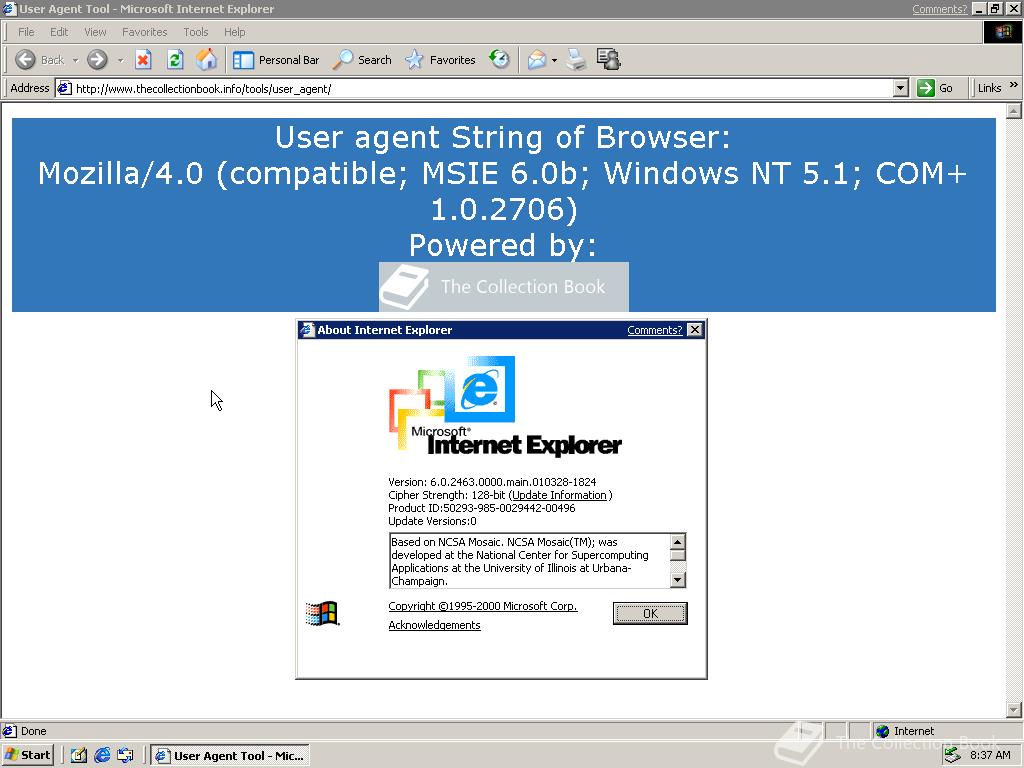Open the Tools menu
This screenshot has height=768, width=1024.
coord(195,32)
